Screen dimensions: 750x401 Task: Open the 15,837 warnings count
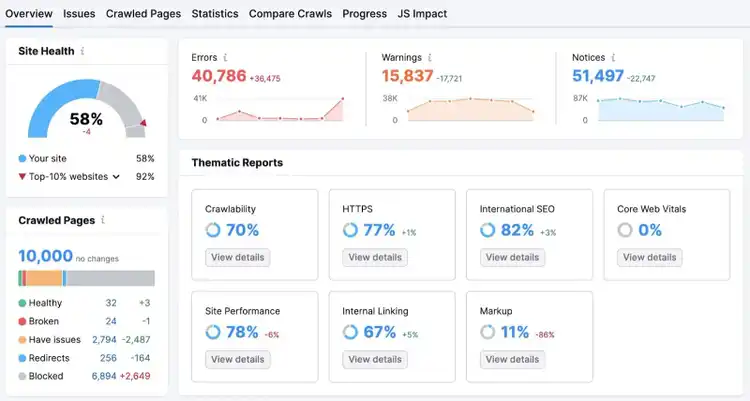pyautogui.click(x=407, y=76)
